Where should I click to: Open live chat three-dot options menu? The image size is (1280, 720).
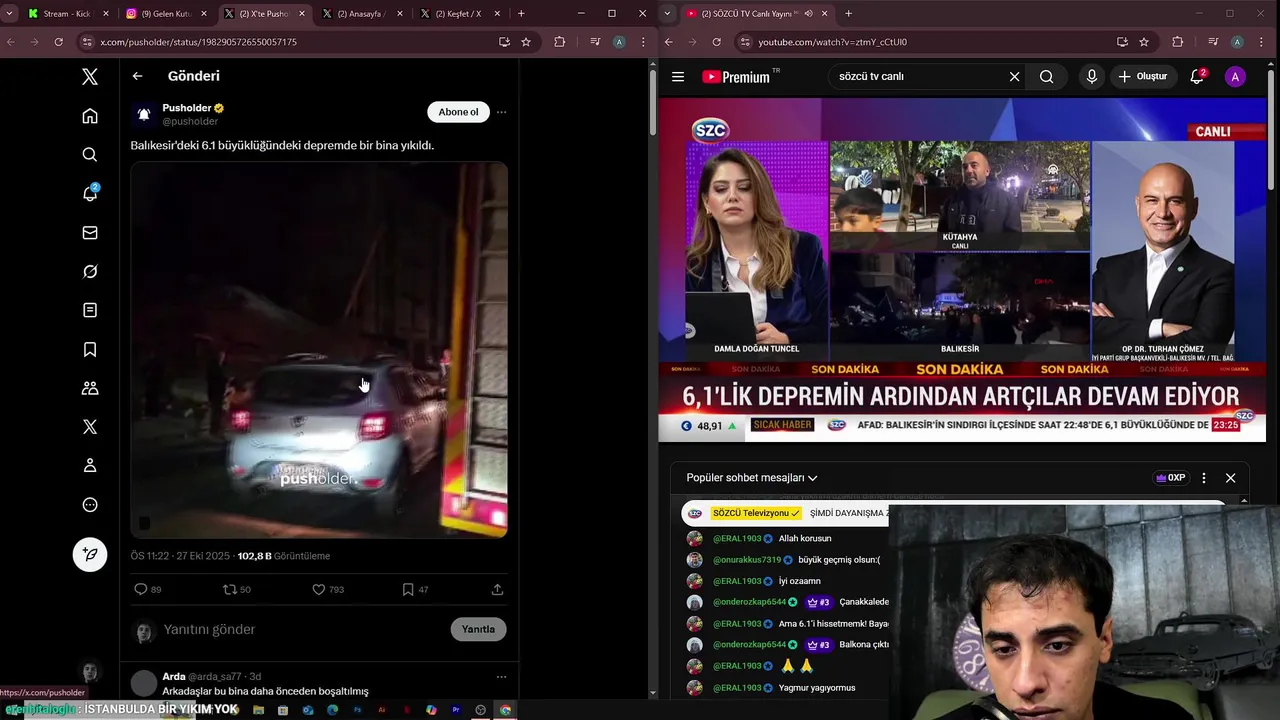(1204, 478)
